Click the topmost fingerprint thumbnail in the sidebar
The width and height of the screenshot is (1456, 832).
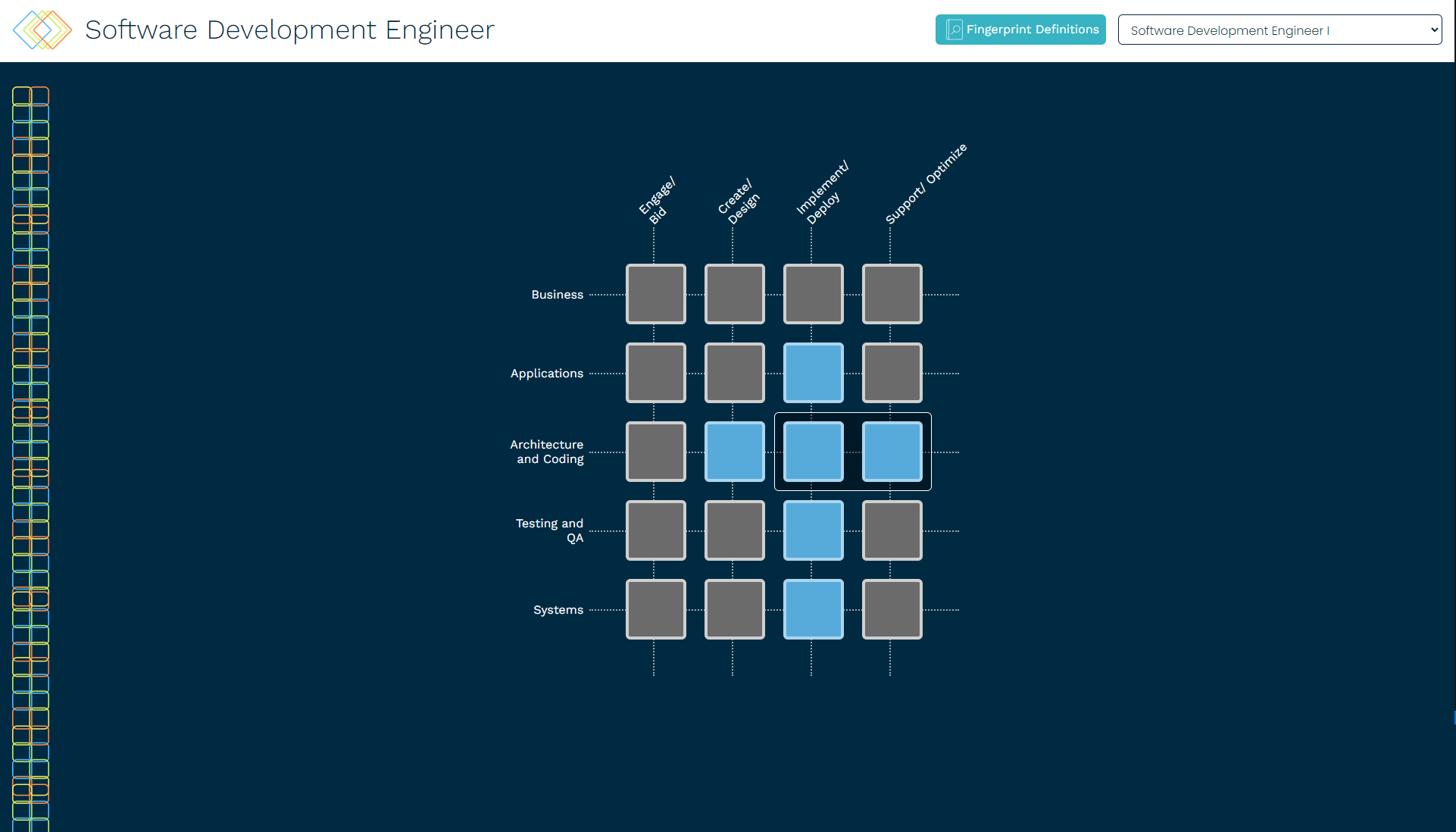point(30,95)
